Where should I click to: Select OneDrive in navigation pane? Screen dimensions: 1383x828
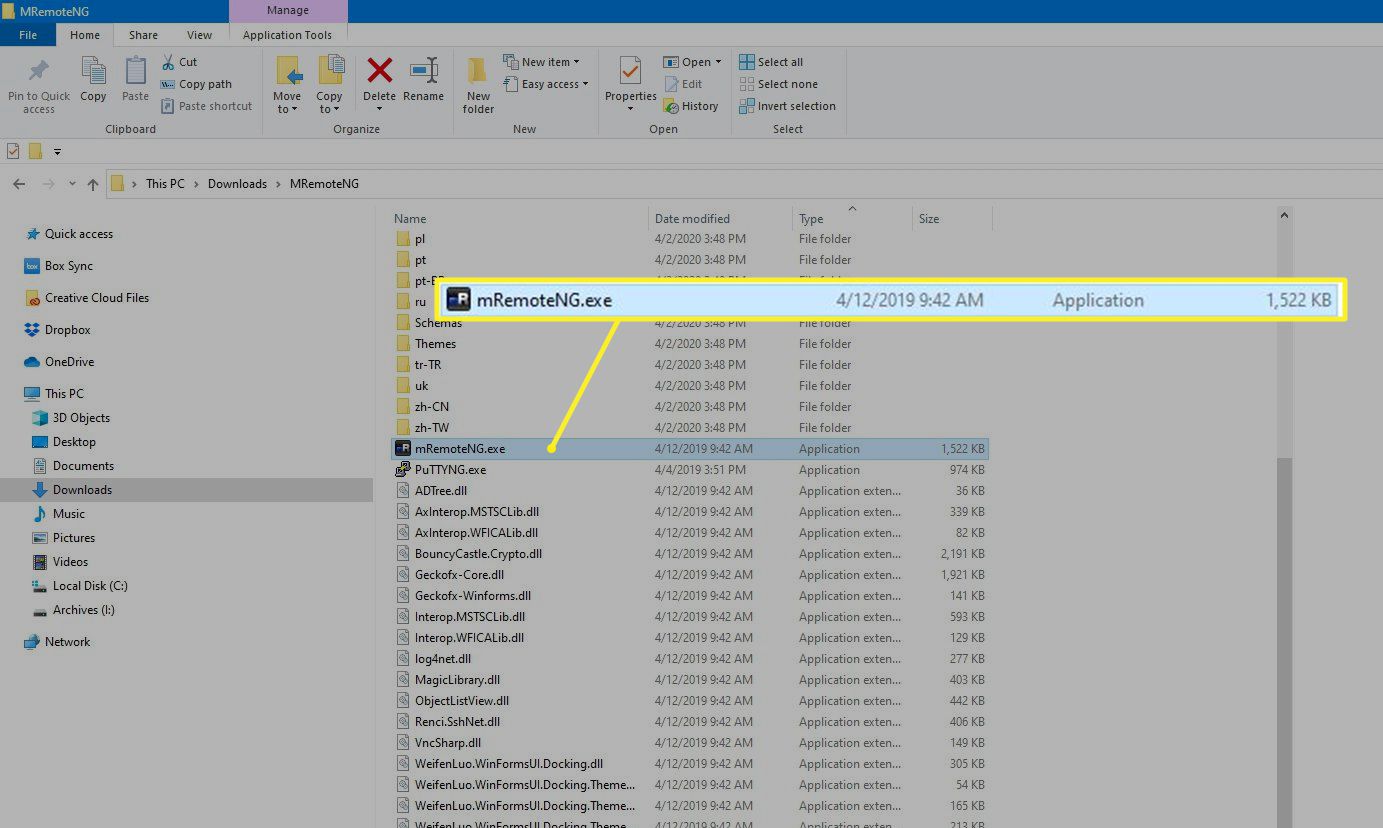pyautogui.click(x=70, y=362)
